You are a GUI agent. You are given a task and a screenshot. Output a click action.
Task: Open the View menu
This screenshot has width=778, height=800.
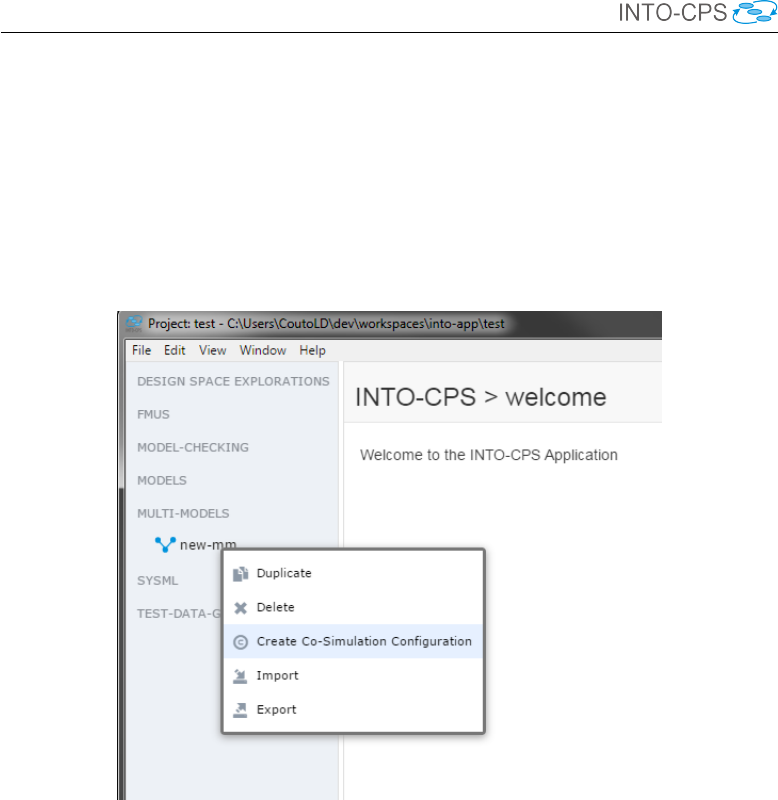[x=212, y=351]
